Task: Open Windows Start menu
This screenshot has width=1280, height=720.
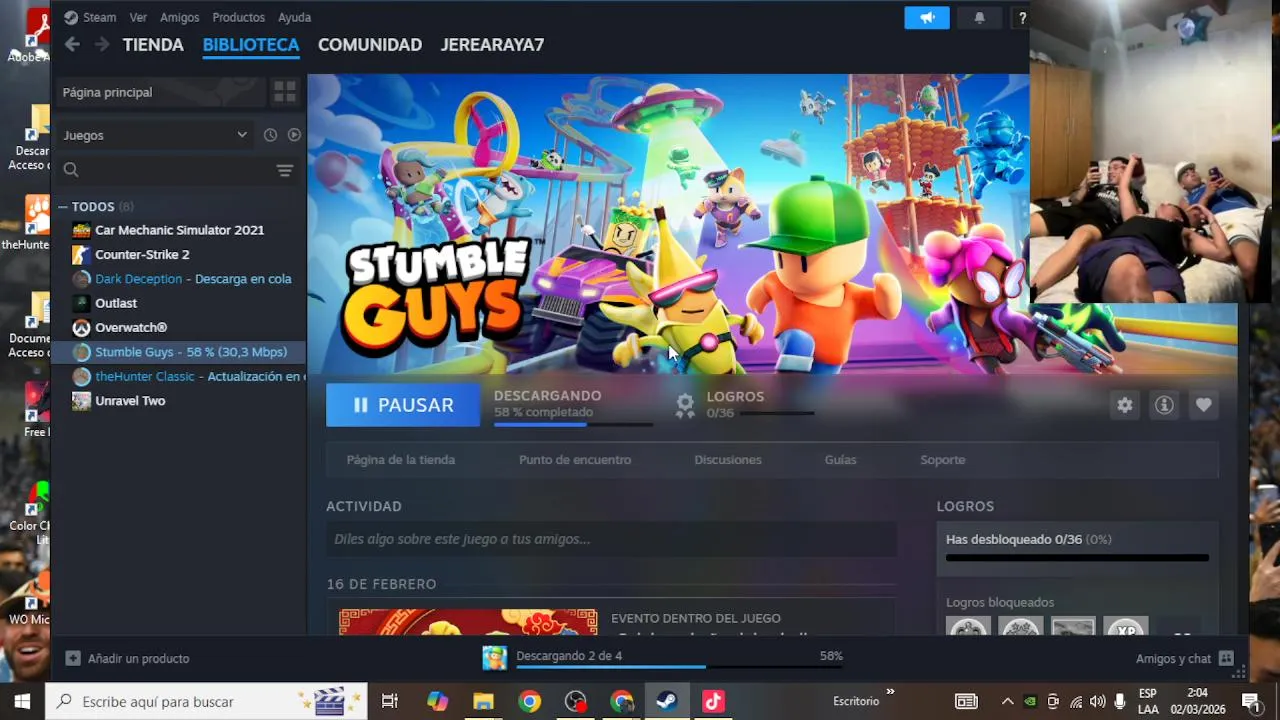Action: [22, 701]
